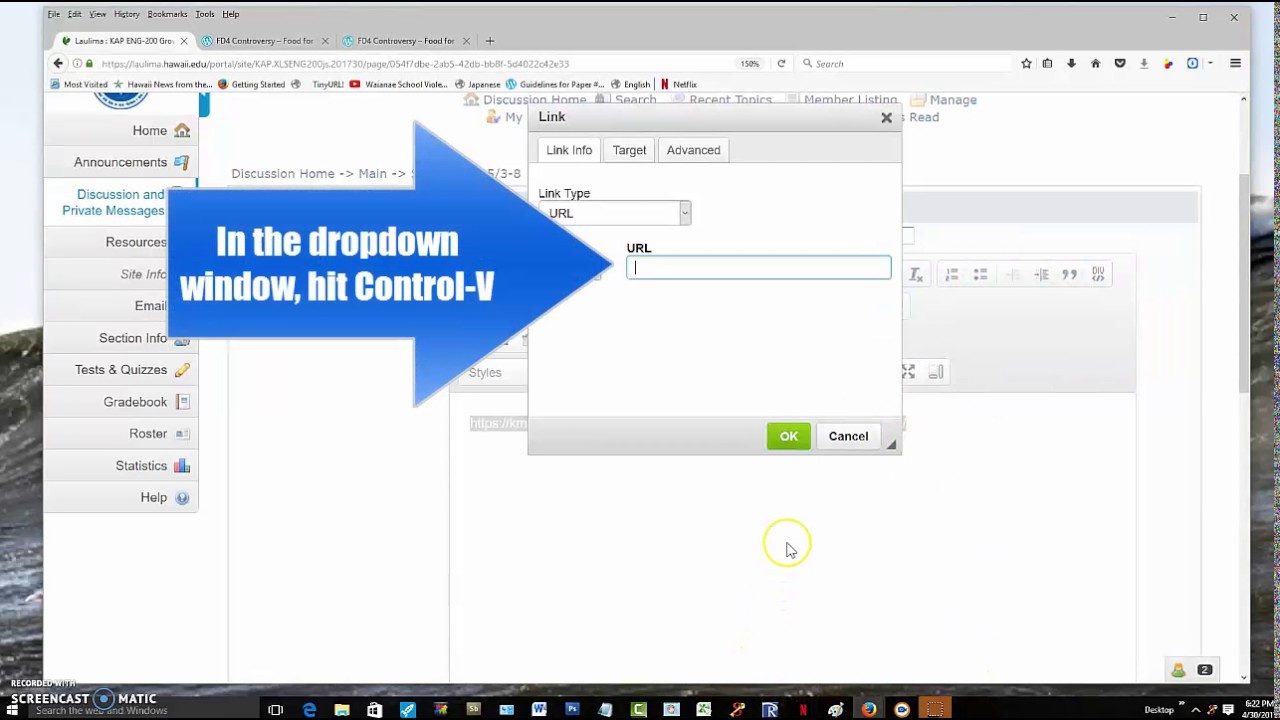Image resolution: width=1280 pixels, height=720 pixels.
Task: Click the users present icon near the page bottom
Action: [1178, 670]
